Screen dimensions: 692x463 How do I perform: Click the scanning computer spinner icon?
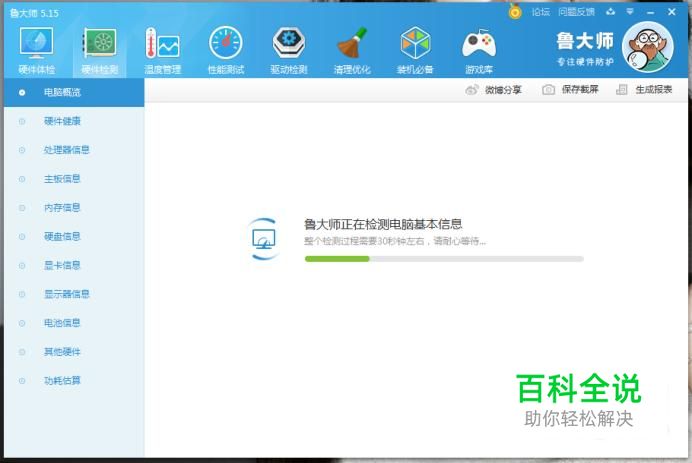click(x=263, y=239)
